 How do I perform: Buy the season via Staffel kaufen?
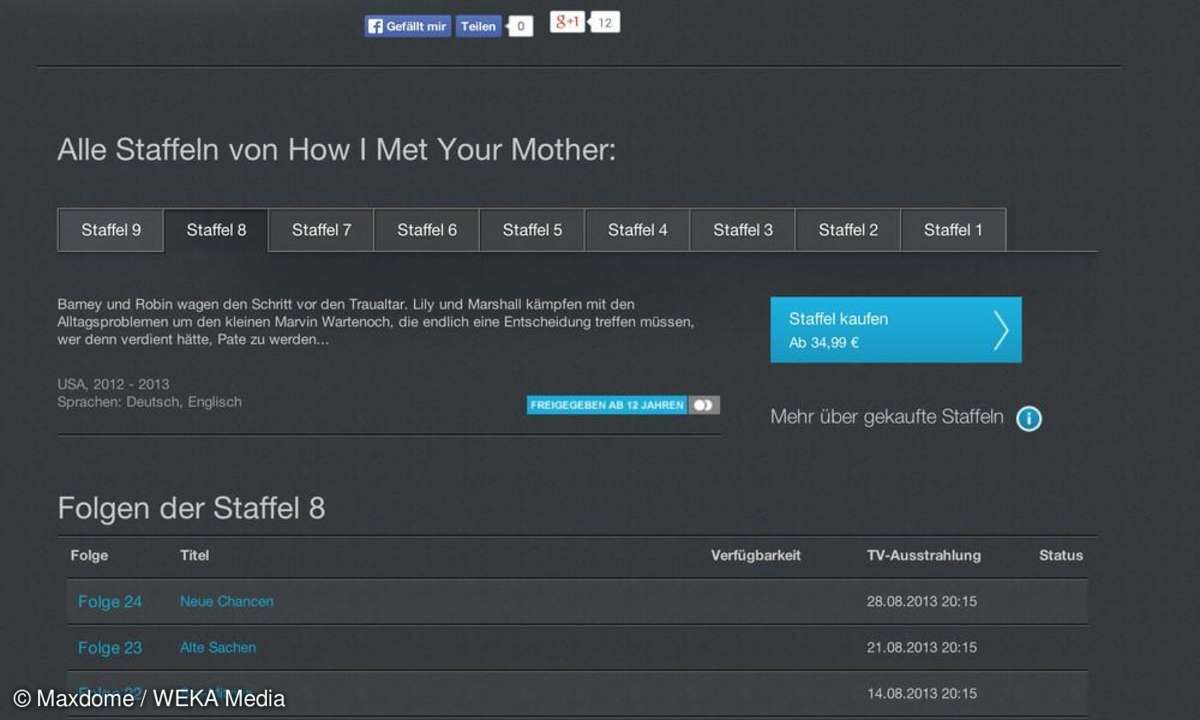(x=896, y=330)
